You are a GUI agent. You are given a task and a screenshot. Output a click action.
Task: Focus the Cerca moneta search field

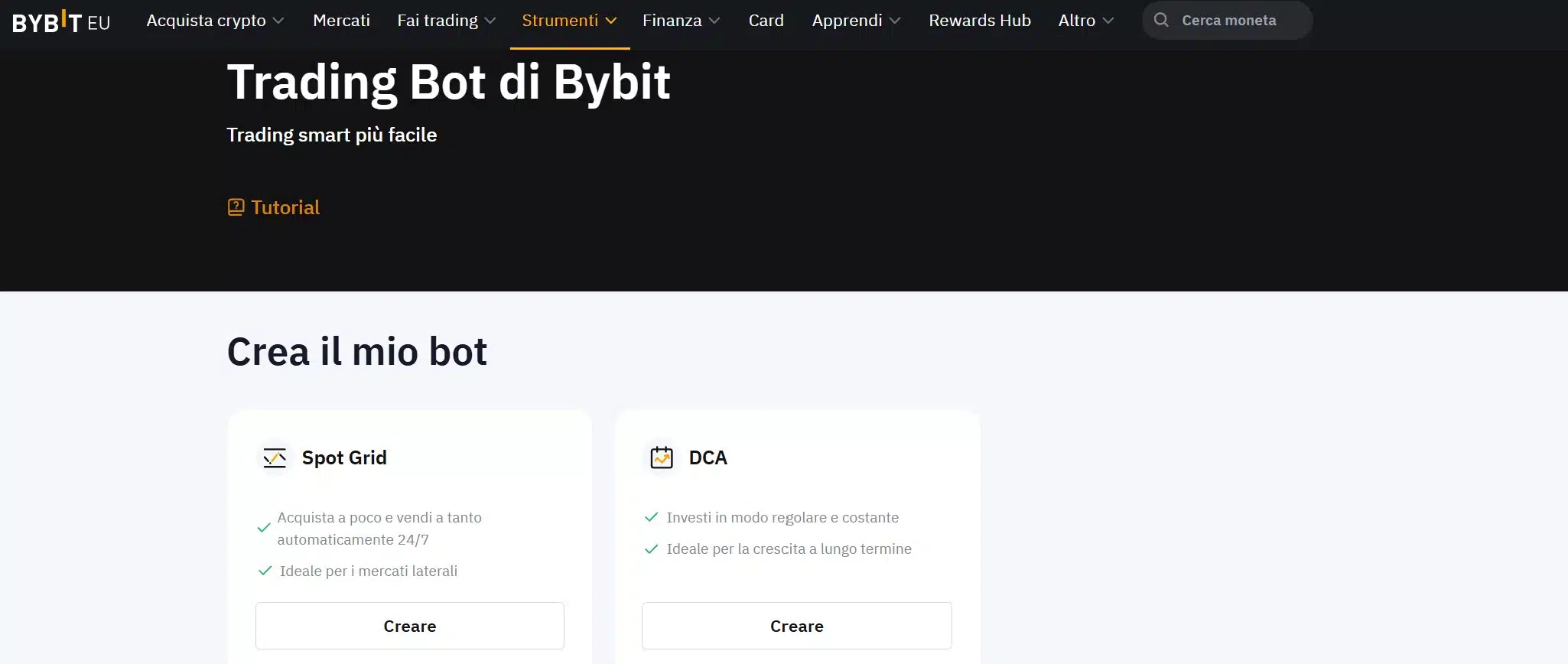(1228, 21)
